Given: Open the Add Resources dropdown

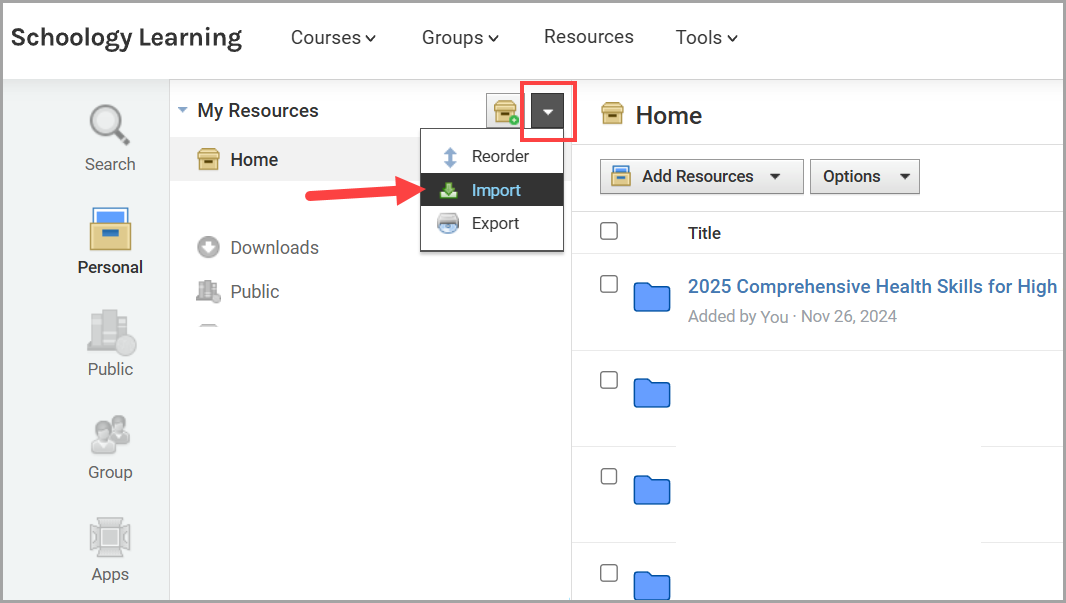Looking at the screenshot, I should click(x=701, y=176).
